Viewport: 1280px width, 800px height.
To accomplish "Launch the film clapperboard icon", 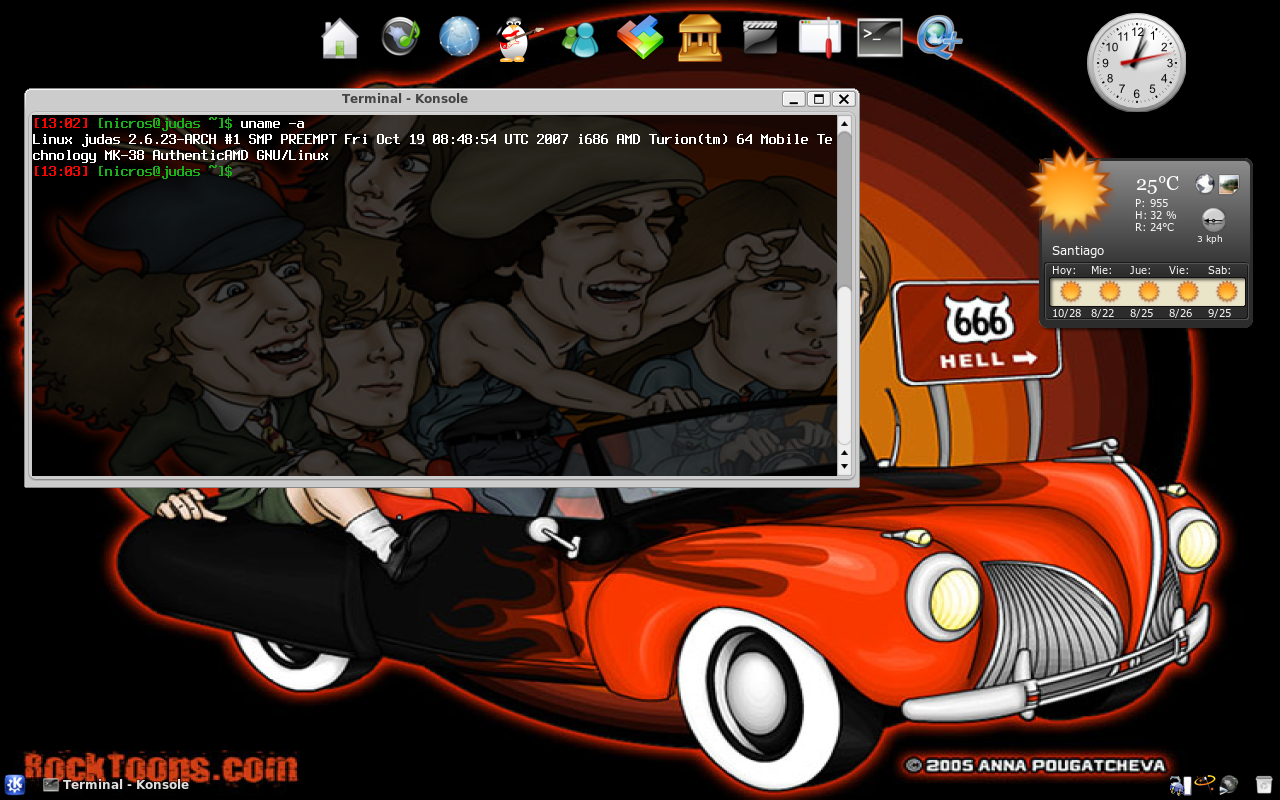I will pos(759,37).
